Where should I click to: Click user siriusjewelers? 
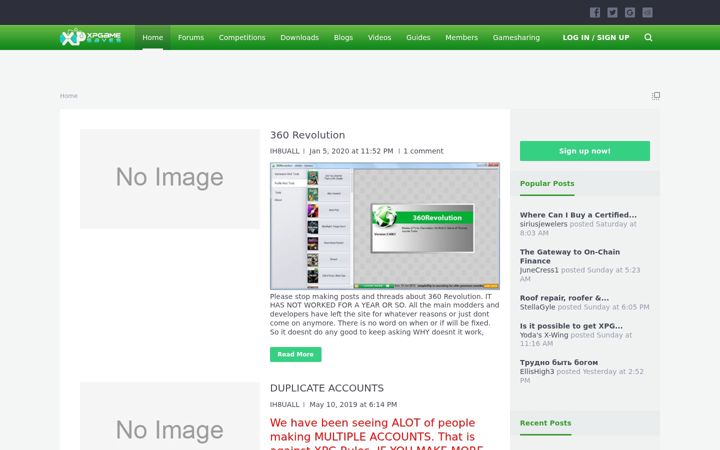(543, 224)
